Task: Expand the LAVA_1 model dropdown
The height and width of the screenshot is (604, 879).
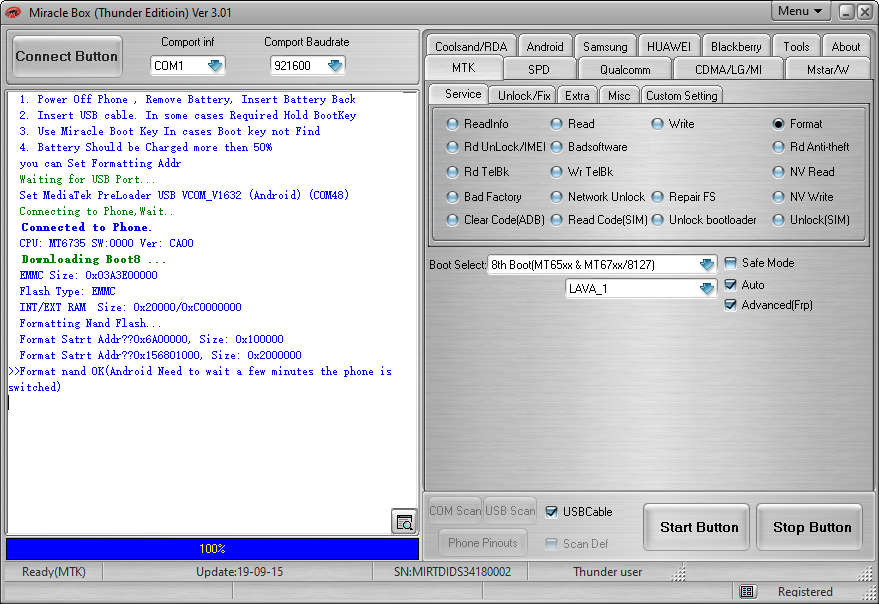Action: coord(707,288)
